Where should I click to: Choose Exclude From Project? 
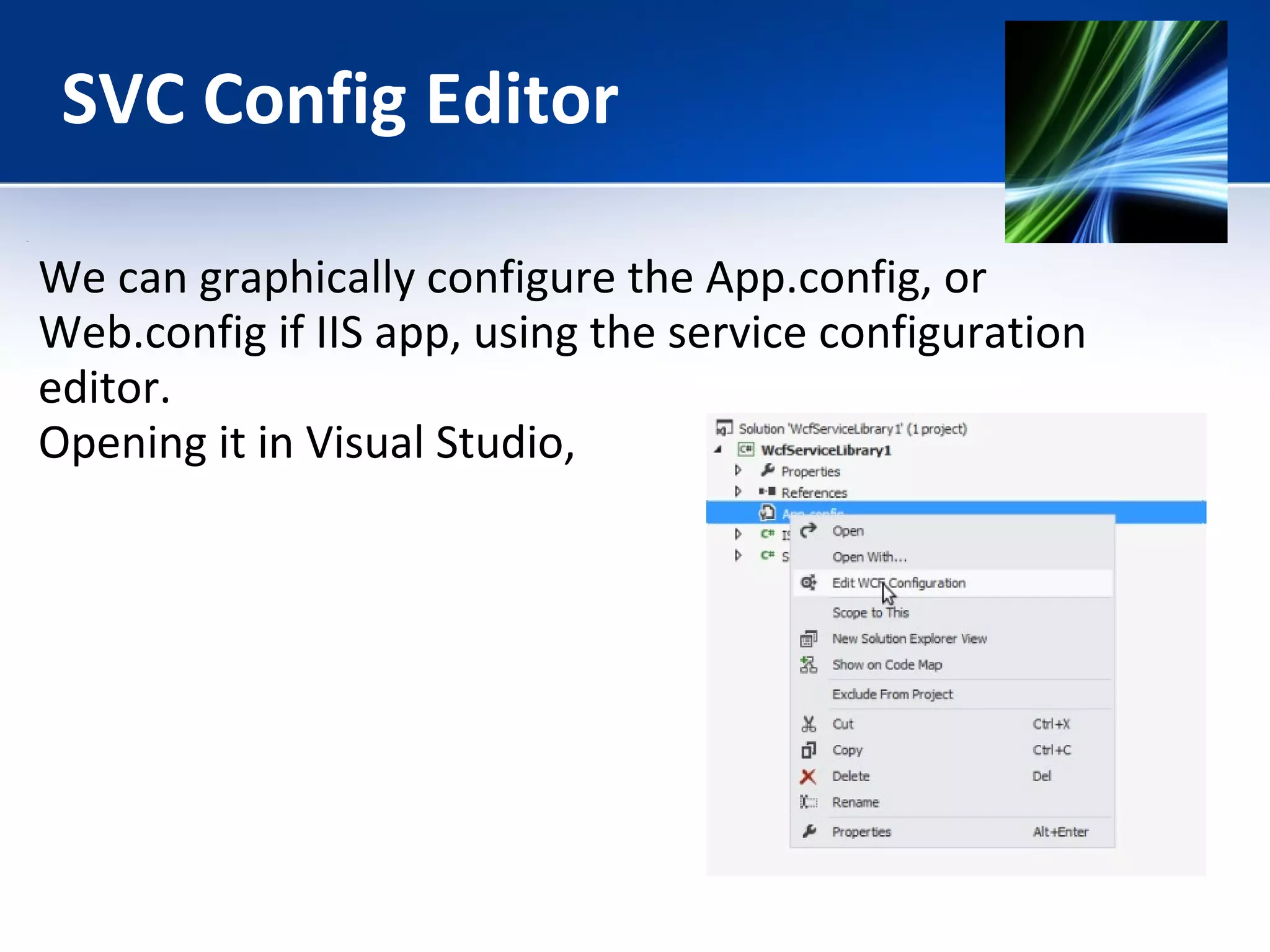(952, 694)
